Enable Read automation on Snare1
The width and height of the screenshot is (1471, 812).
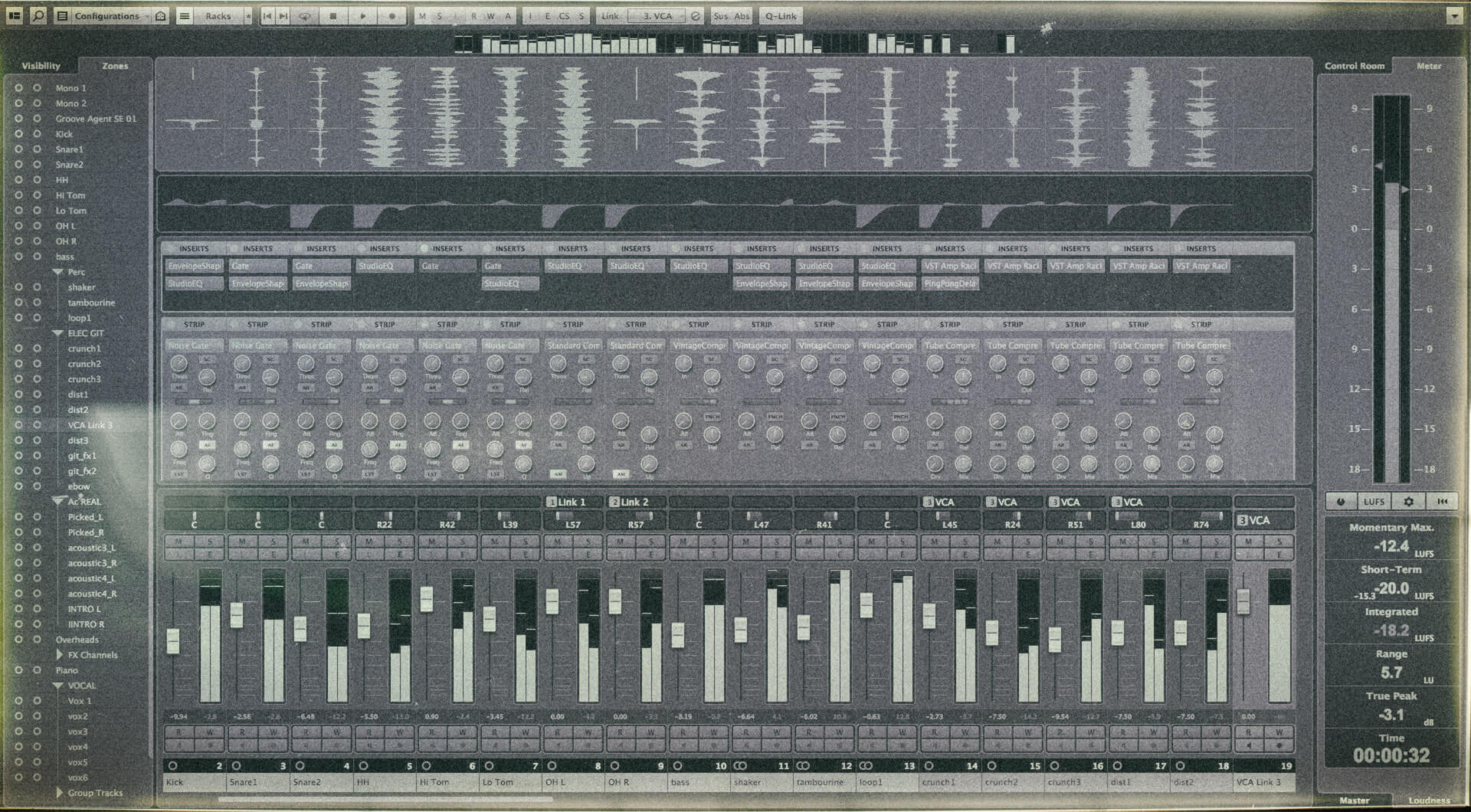coord(243,732)
